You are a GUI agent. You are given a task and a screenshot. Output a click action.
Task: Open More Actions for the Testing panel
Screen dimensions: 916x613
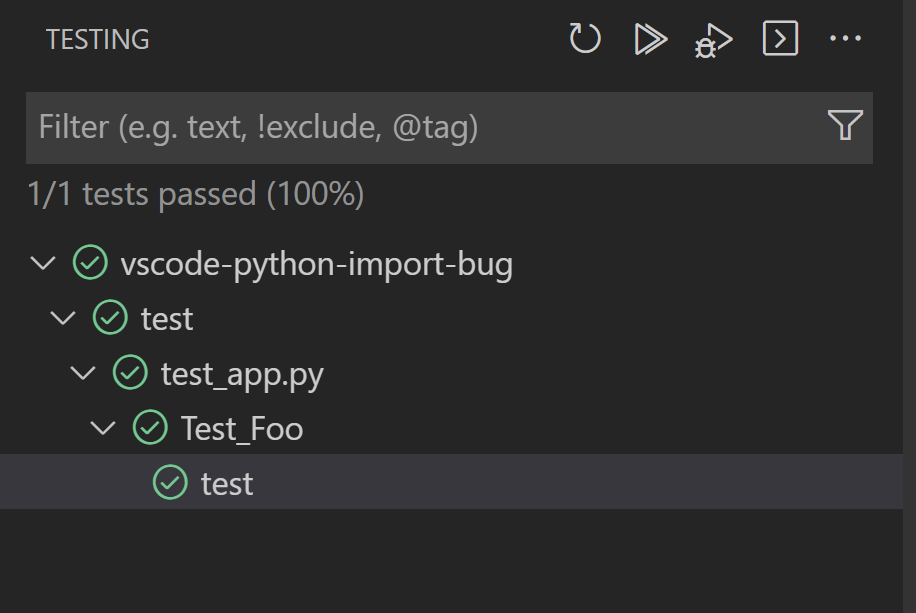[847, 38]
